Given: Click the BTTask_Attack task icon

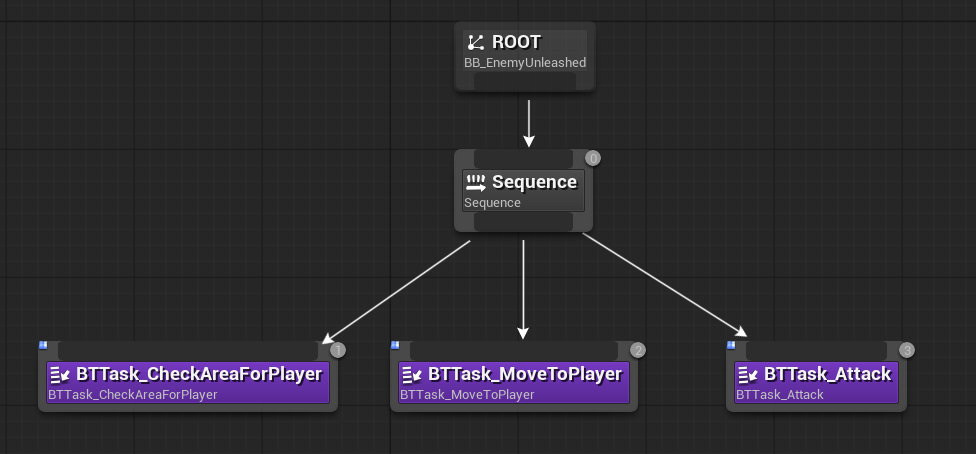Looking at the screenshot, I should (x=748, y=375).
